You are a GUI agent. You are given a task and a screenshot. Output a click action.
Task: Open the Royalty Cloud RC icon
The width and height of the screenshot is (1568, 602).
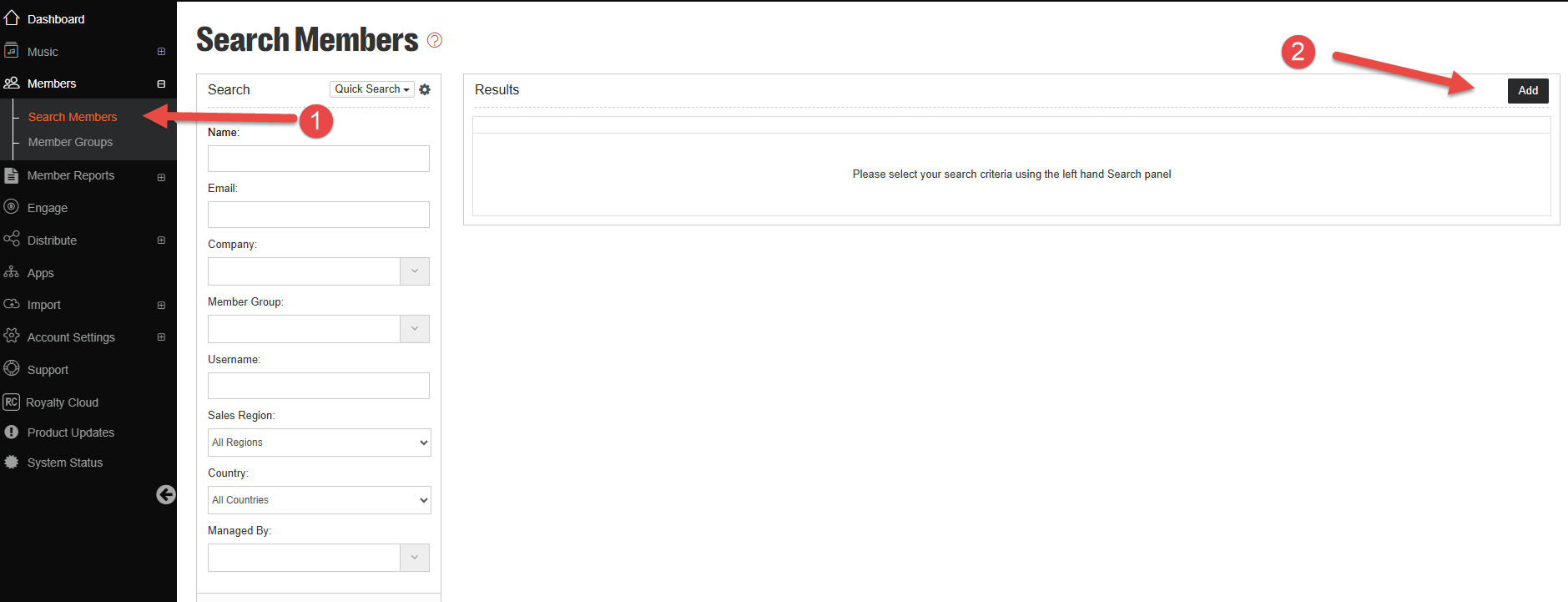(x=11, y=402)
